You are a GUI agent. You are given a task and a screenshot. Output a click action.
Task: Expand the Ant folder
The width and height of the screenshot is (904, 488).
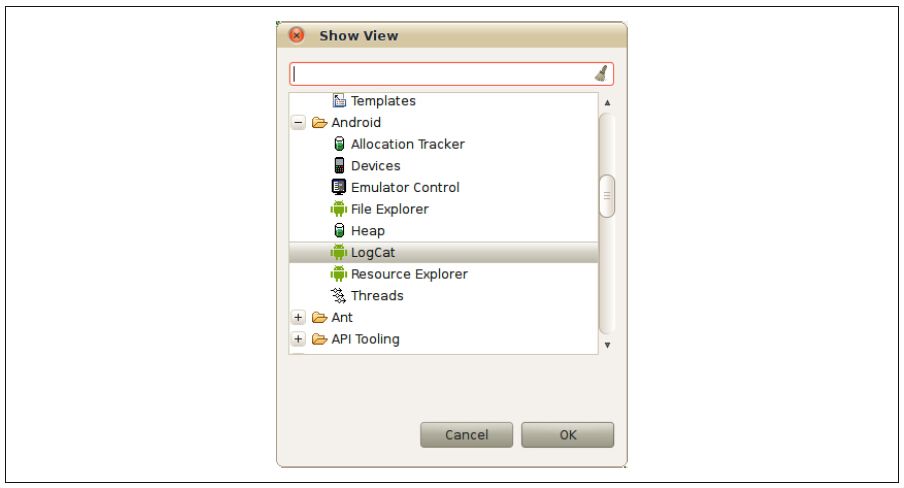click(x=298, y=317)
